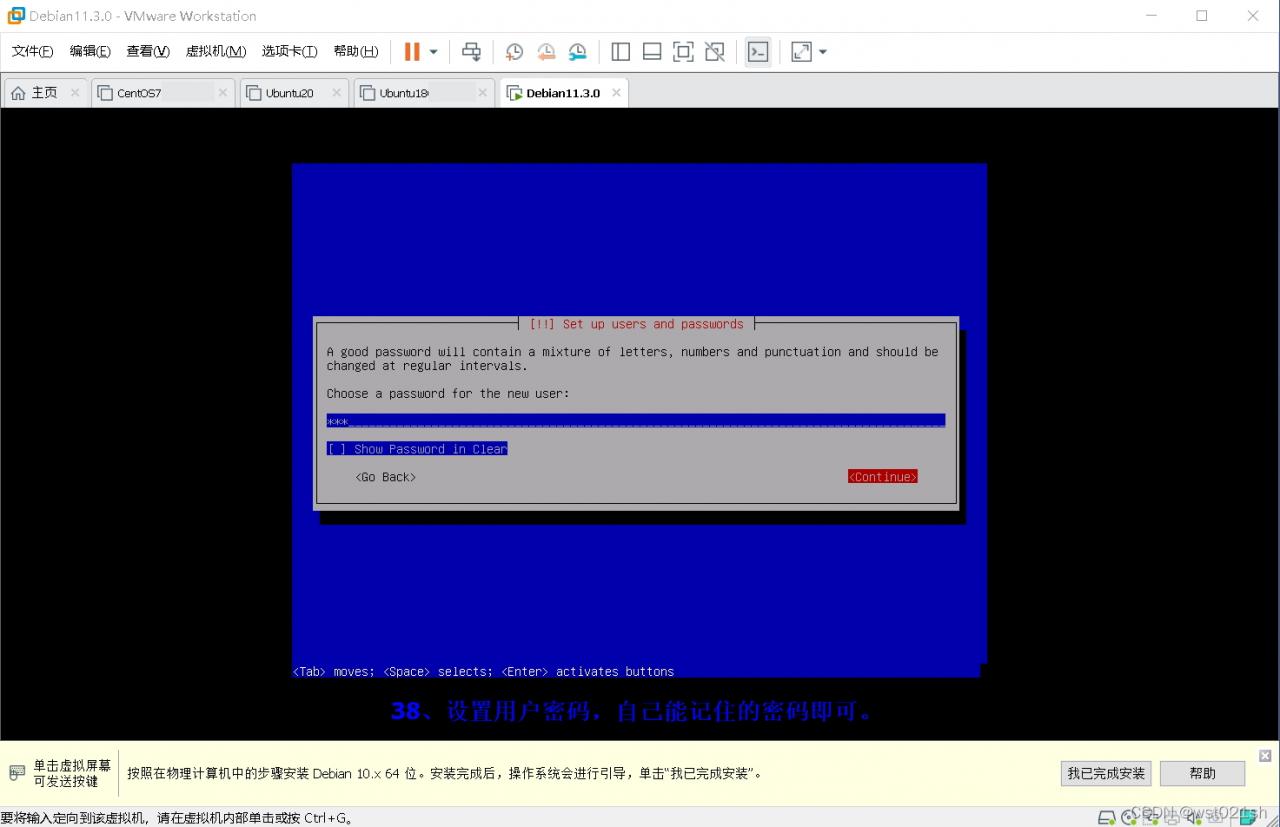
Task: Click the Ctrl+G input hint in status bar
Action: (x=176, y=818)
